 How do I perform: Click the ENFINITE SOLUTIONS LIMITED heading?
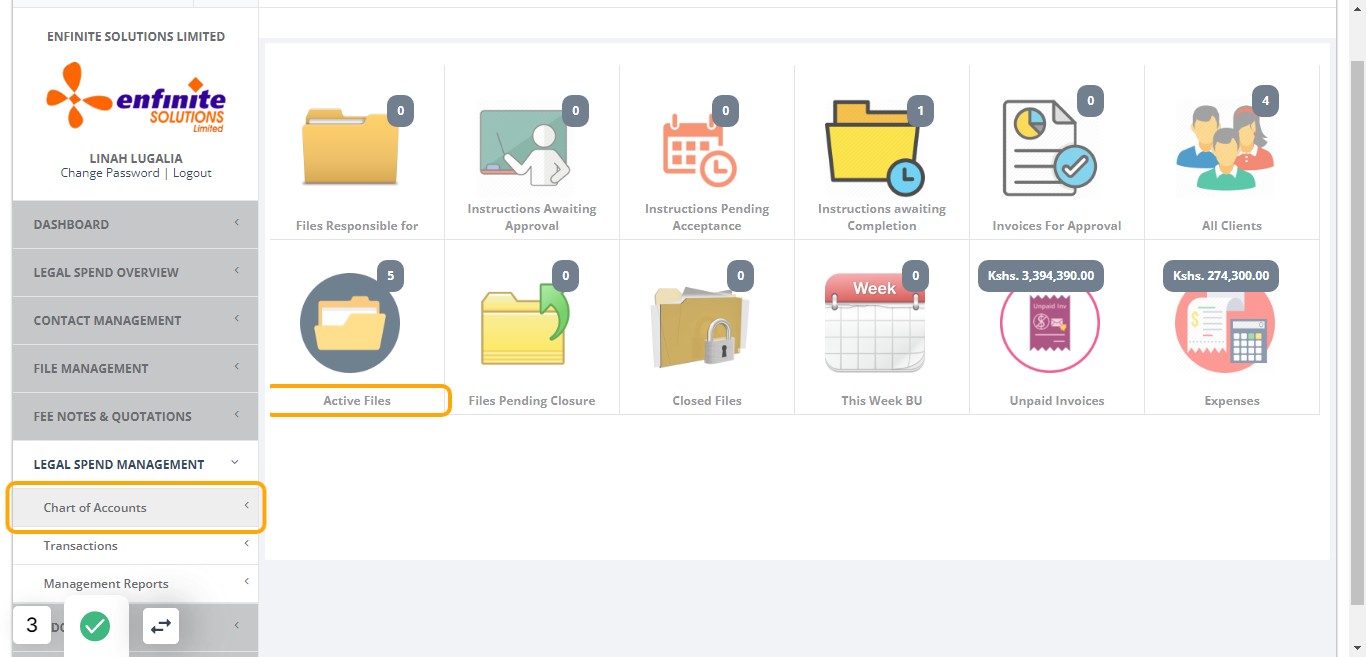pos(136,36)
